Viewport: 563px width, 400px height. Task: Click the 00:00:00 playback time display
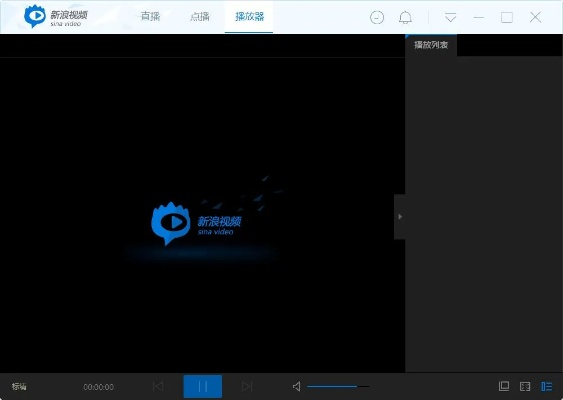click(98, 387)
